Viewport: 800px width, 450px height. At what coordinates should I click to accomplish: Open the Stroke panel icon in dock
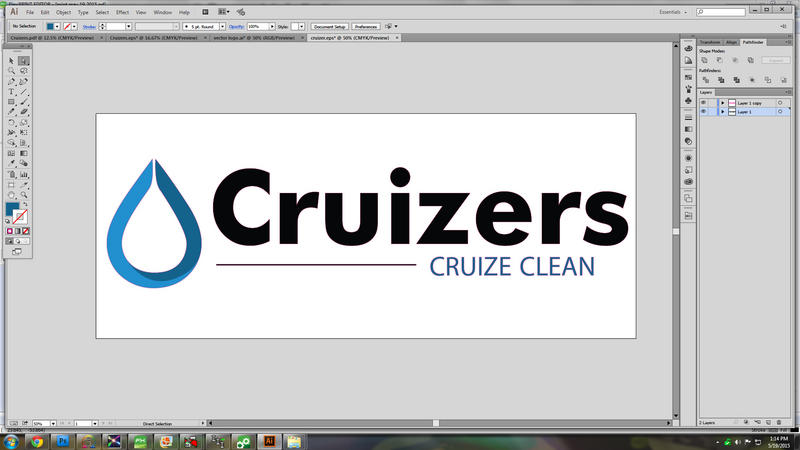pos(688,117)
